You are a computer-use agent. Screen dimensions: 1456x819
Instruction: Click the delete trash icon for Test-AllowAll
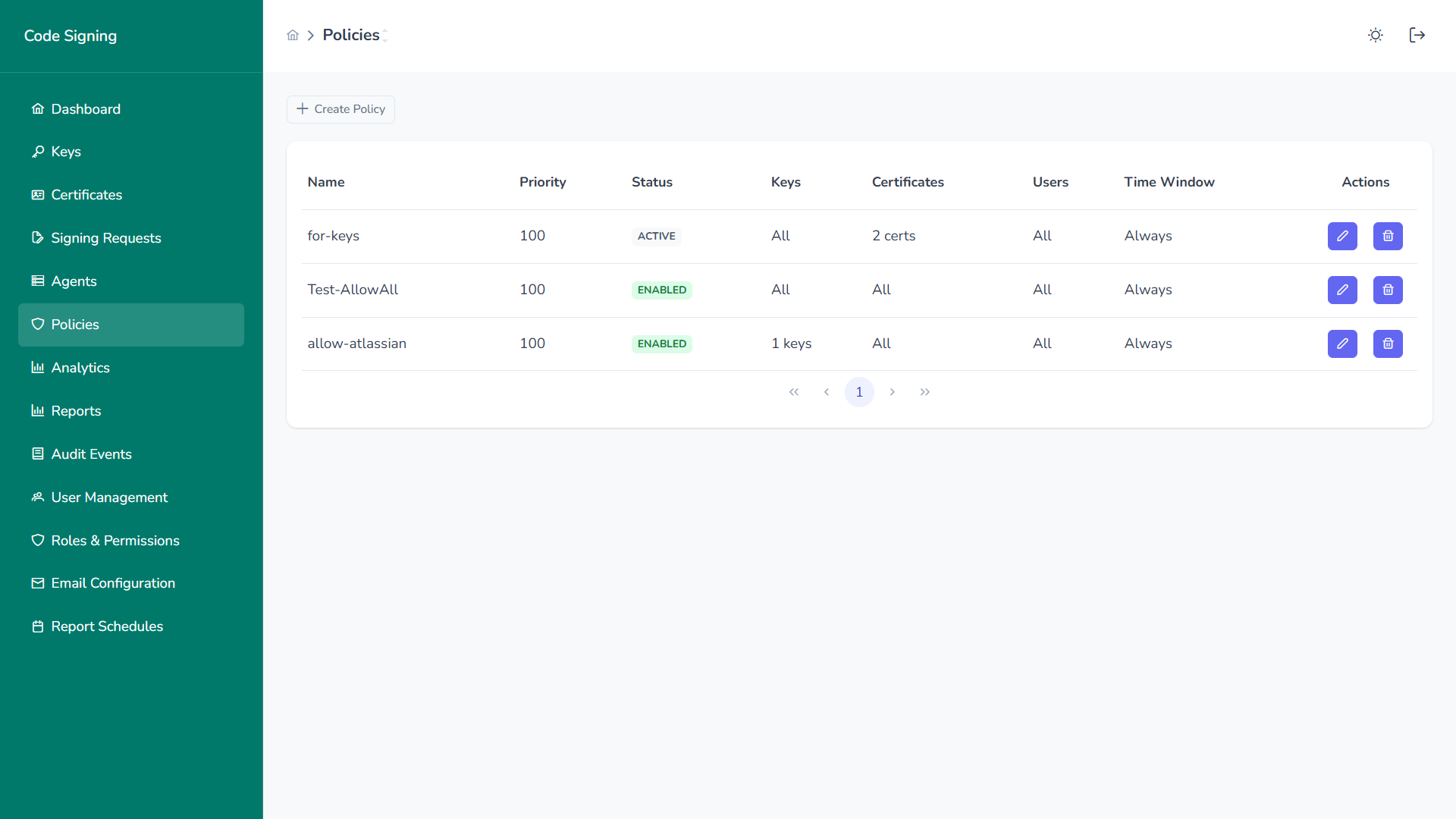(1388, 290)
